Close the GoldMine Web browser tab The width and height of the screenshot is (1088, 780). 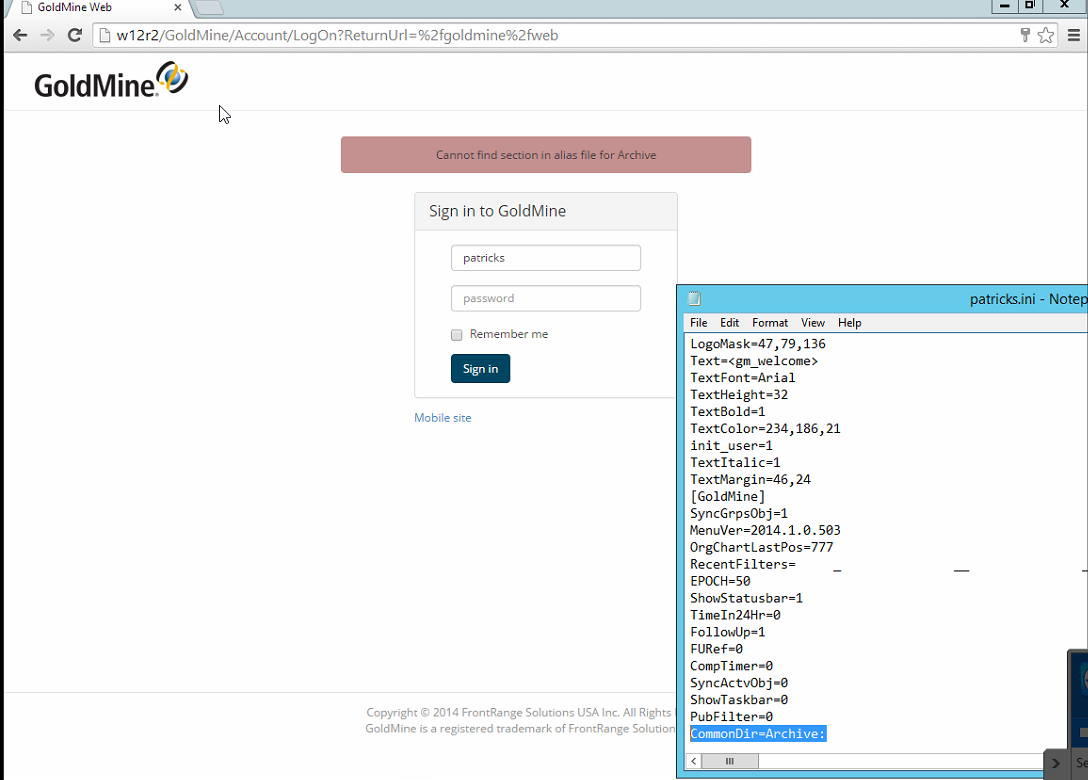177,7
